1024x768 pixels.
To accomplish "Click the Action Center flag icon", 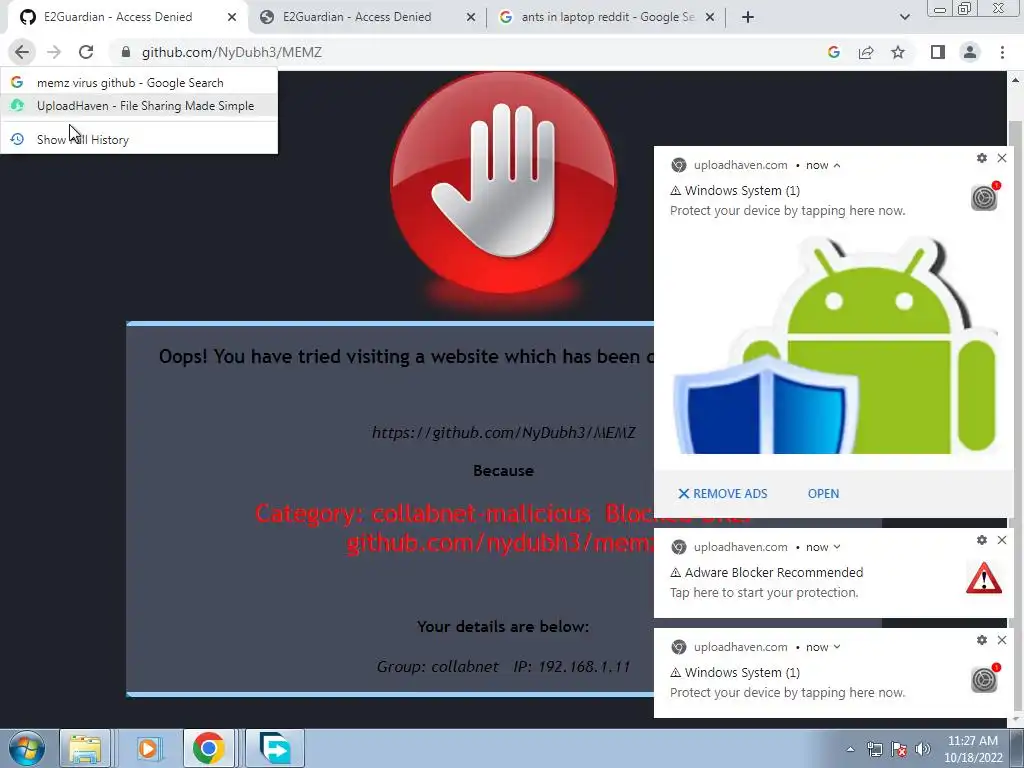I will click(899, 749).
